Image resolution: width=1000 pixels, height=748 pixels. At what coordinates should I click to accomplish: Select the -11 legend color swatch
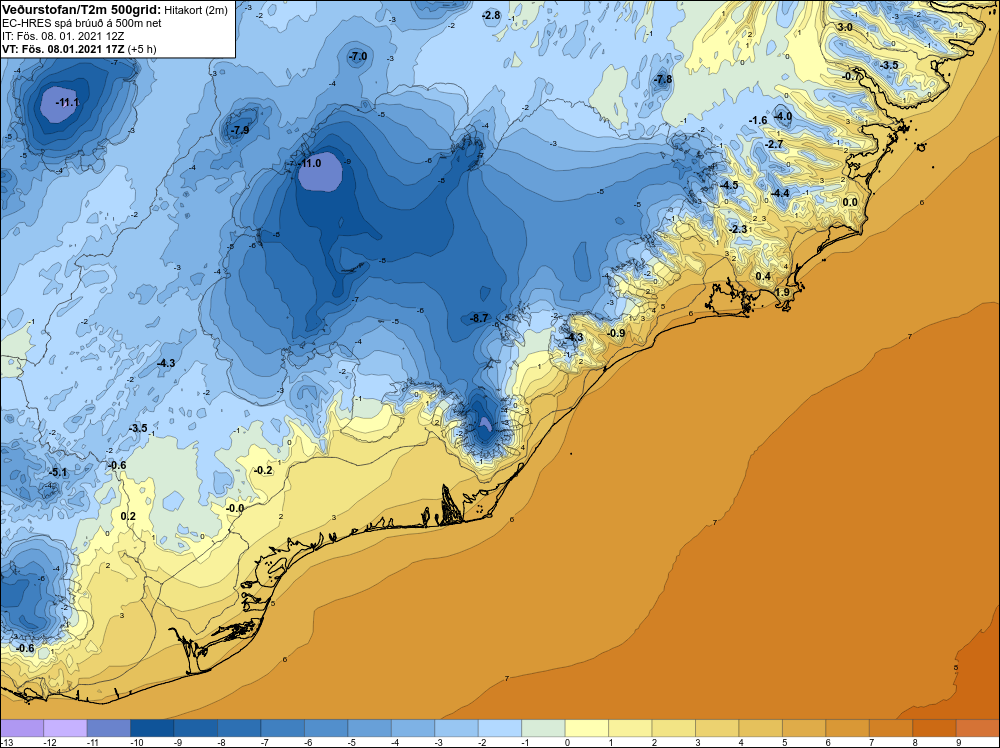pos(108,728)
